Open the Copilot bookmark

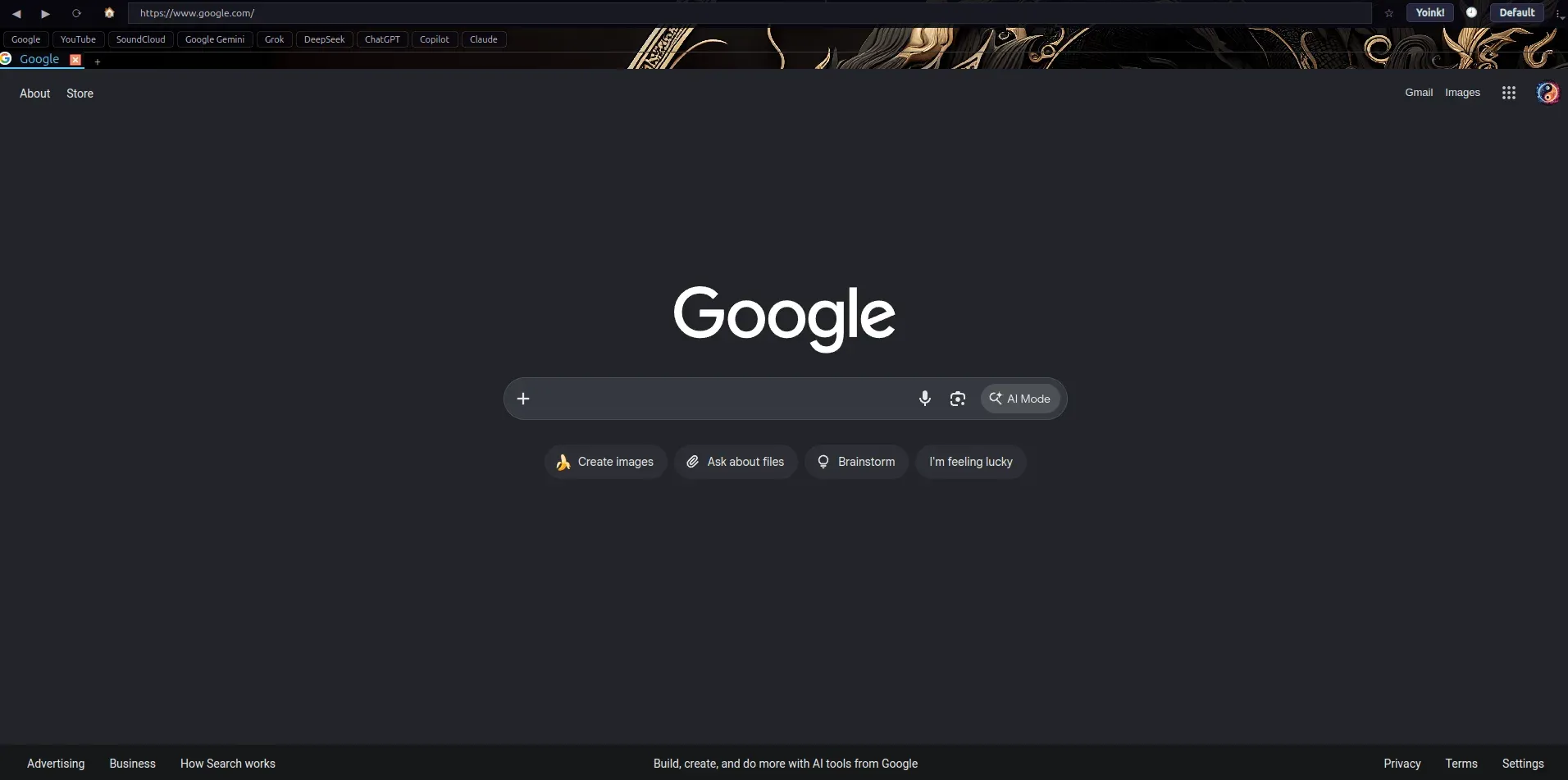tap(435, 39)
